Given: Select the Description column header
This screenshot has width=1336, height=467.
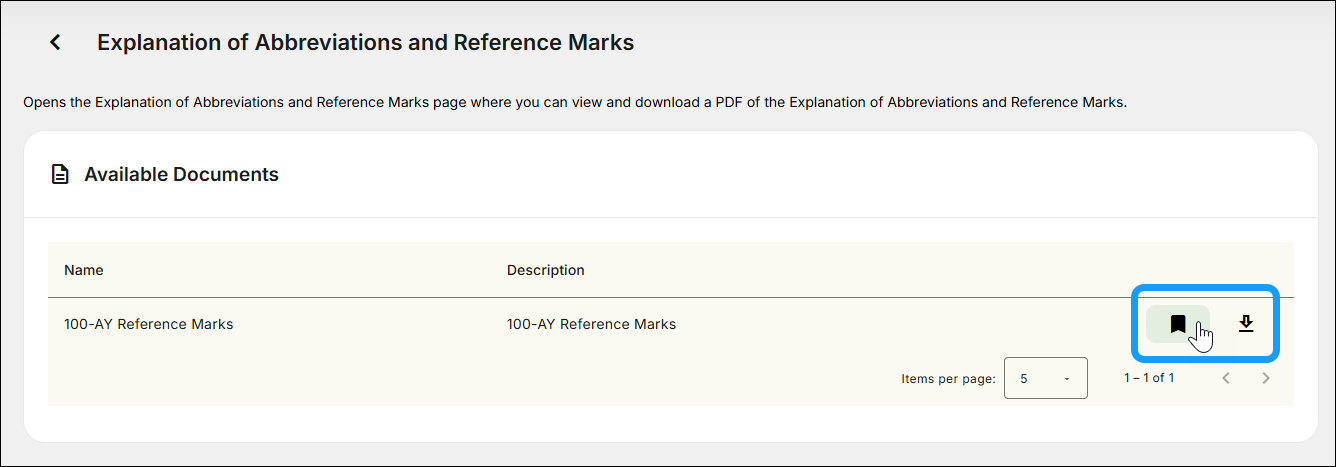Looking at the screenshot, I should click(546, 270).
